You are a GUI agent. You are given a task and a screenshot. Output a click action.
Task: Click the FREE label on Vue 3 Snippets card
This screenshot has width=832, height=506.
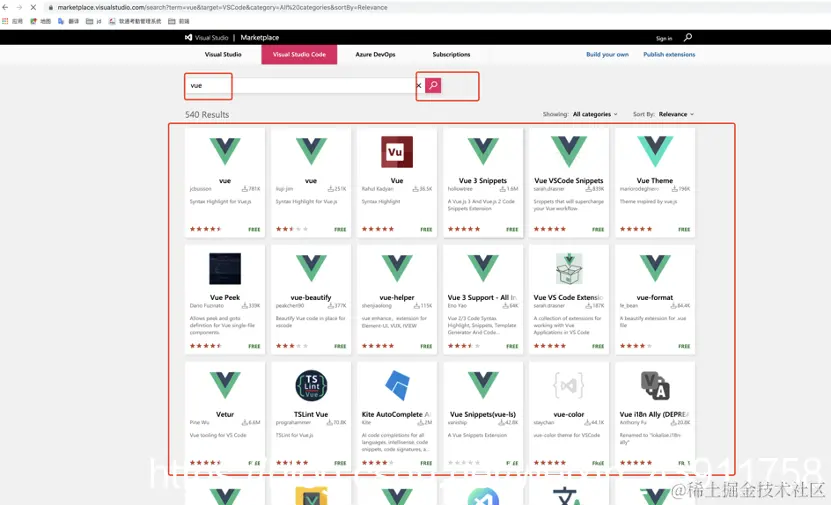point(512,230)
